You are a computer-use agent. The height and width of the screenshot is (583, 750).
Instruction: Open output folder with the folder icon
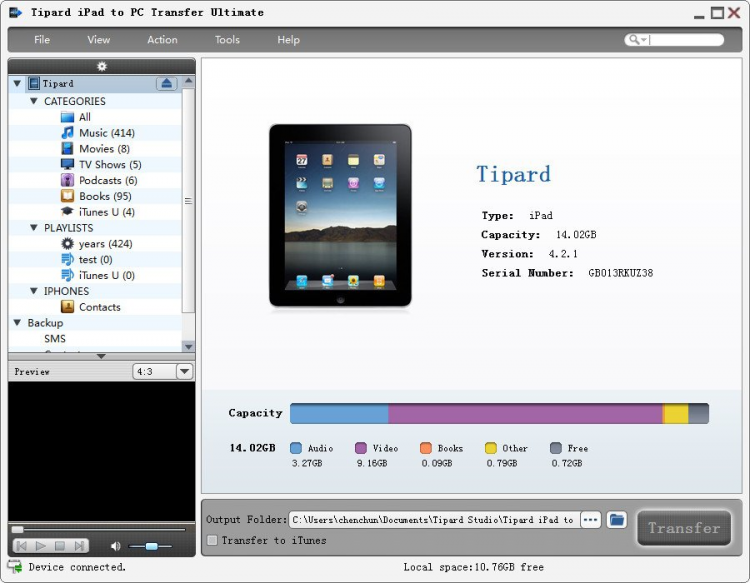(x=617, y=519)
